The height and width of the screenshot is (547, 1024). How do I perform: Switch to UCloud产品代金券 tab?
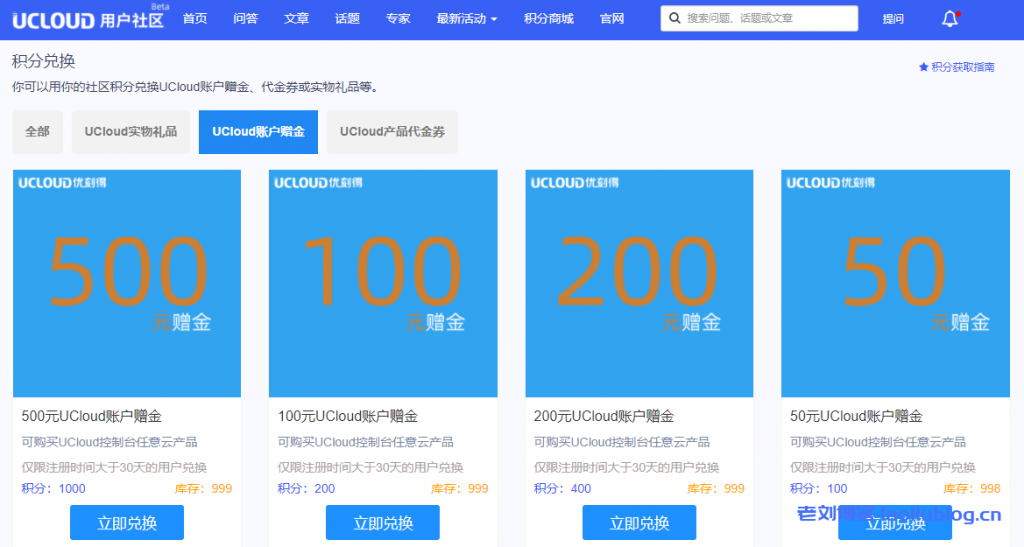392,132
